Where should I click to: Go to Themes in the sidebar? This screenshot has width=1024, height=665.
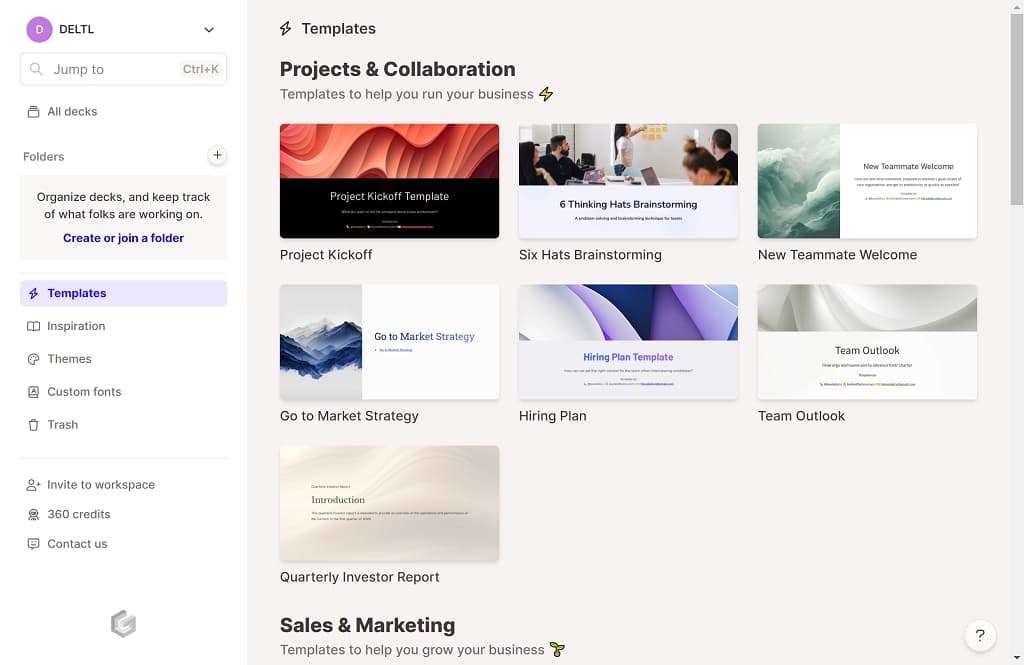tap(69, 359)
